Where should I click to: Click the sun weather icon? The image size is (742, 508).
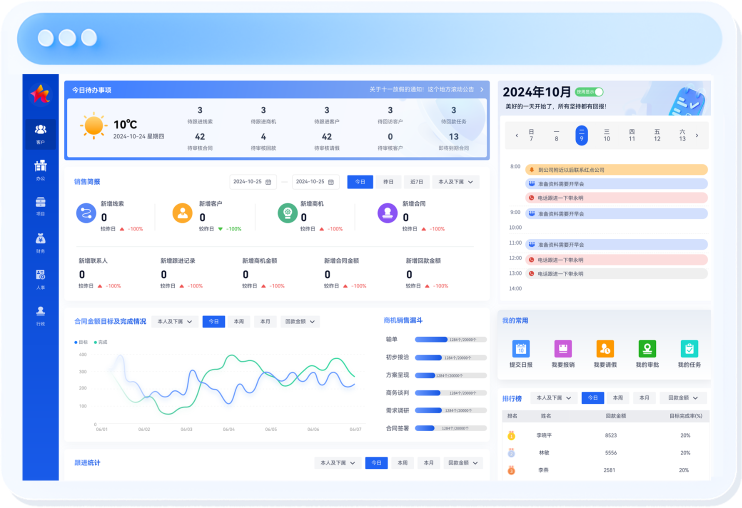click(x=93, y=126)
